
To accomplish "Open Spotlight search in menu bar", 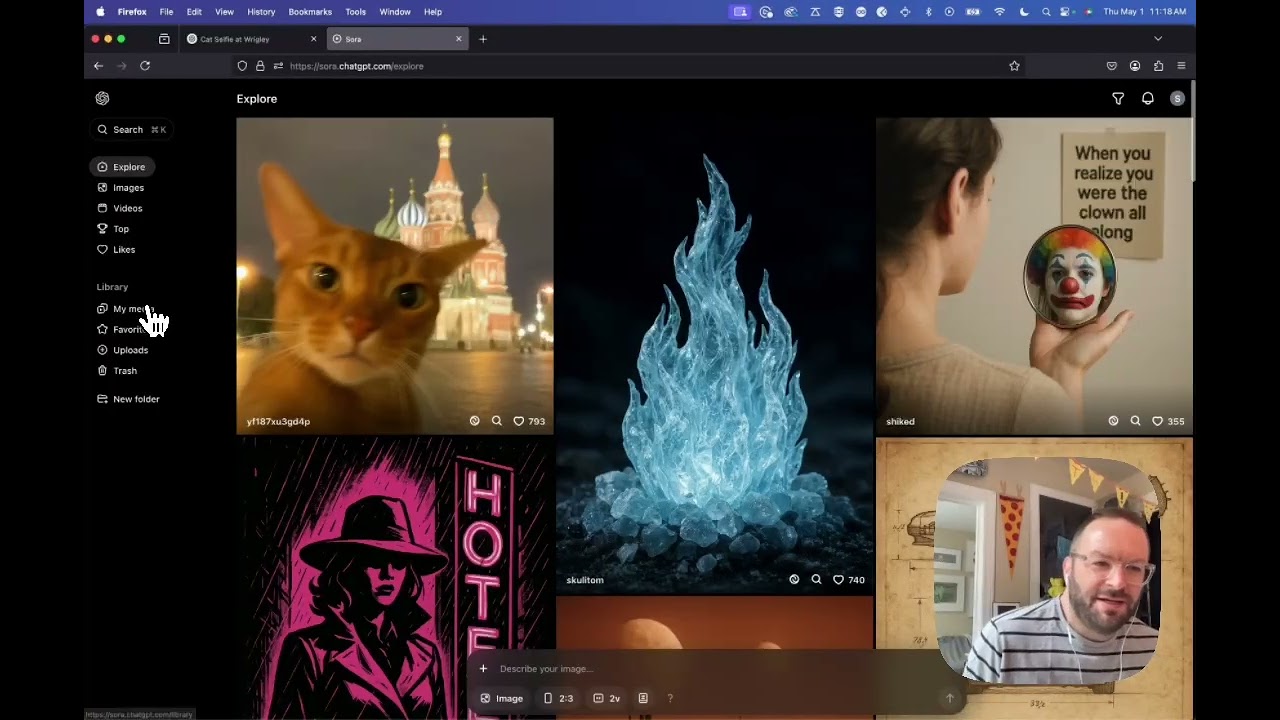I will tap(1046, 12).
